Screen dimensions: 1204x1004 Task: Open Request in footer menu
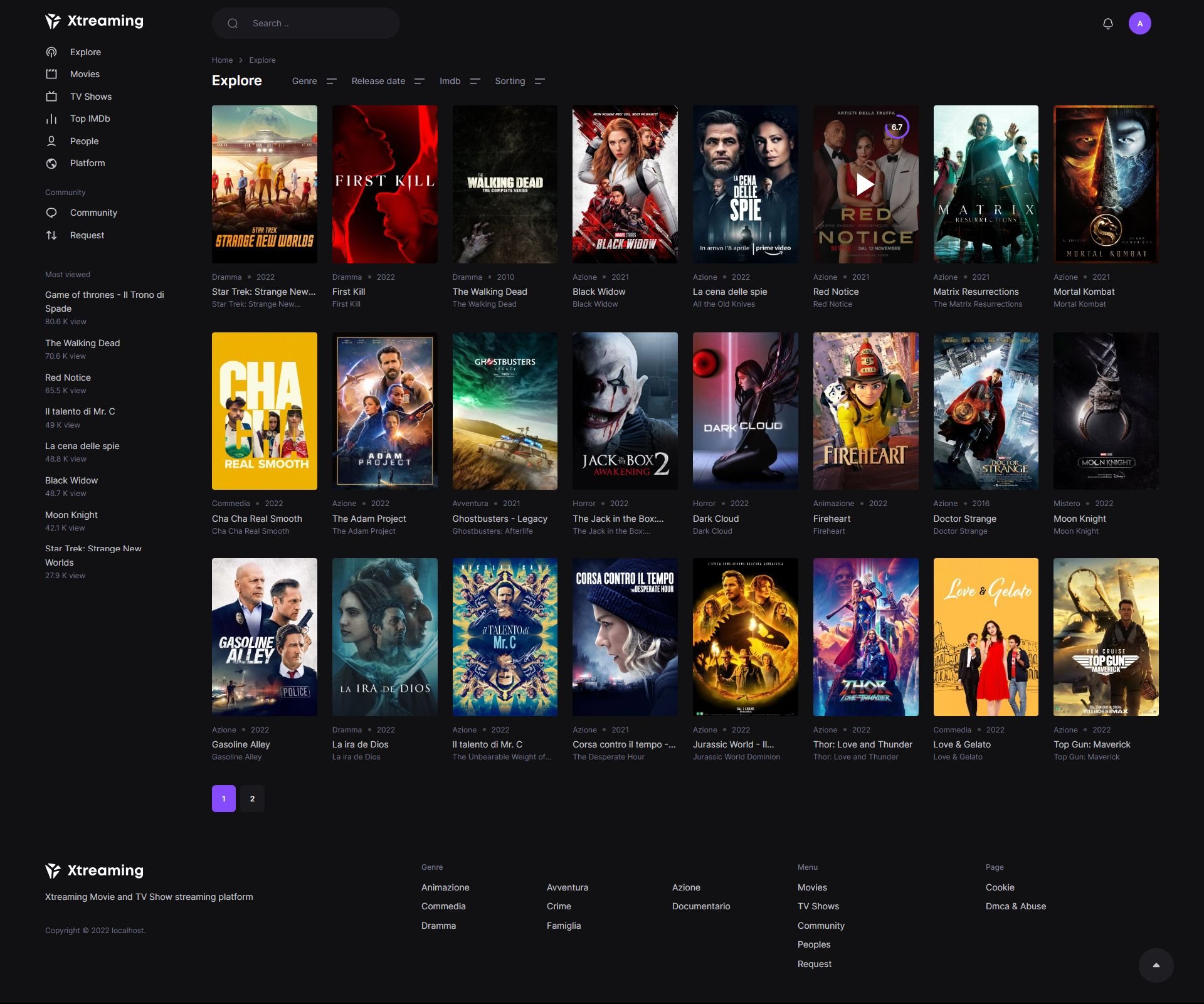tap(815, 964)
